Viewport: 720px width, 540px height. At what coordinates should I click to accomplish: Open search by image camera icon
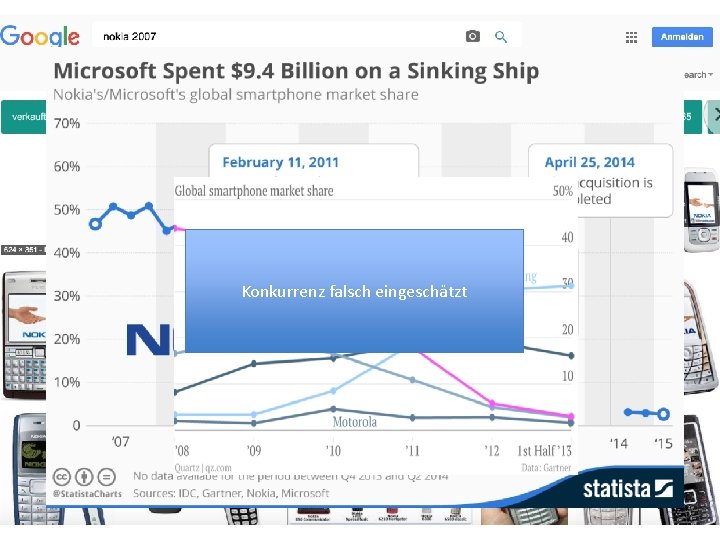coord(473,36)
